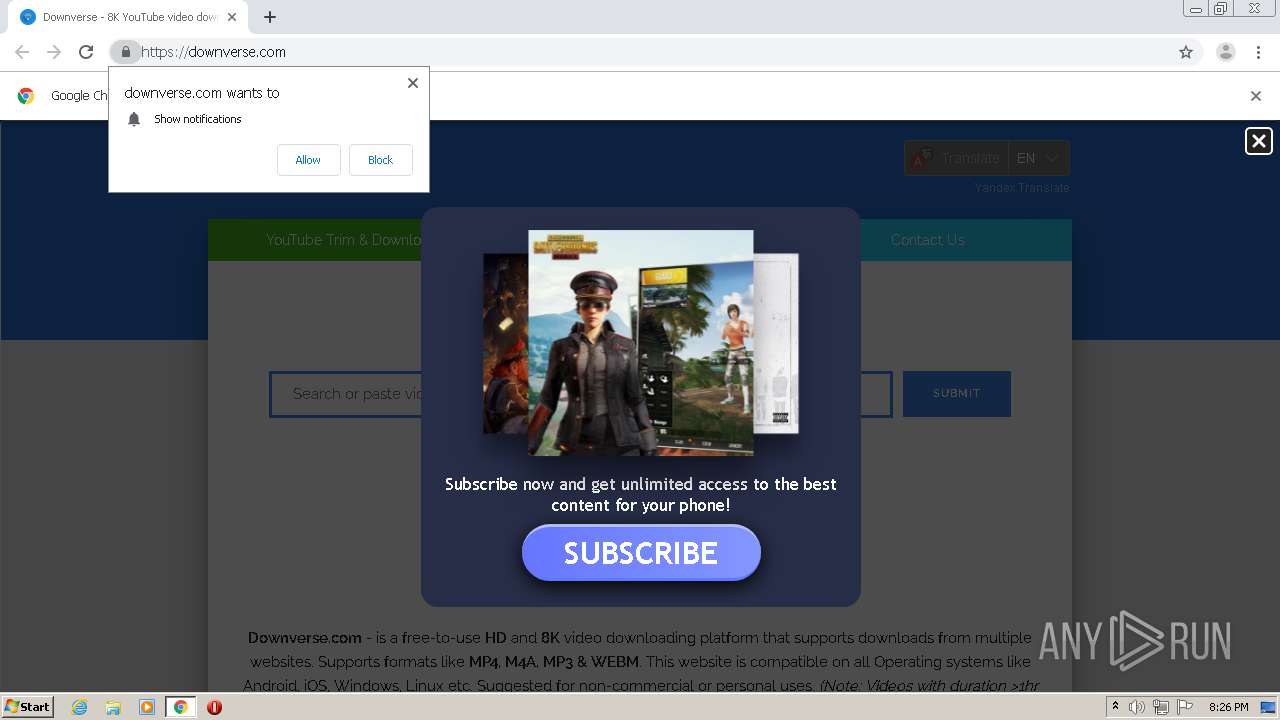1280x720 pixels.
Task: Block notifications from downverse.com
Action: [380, 160]
